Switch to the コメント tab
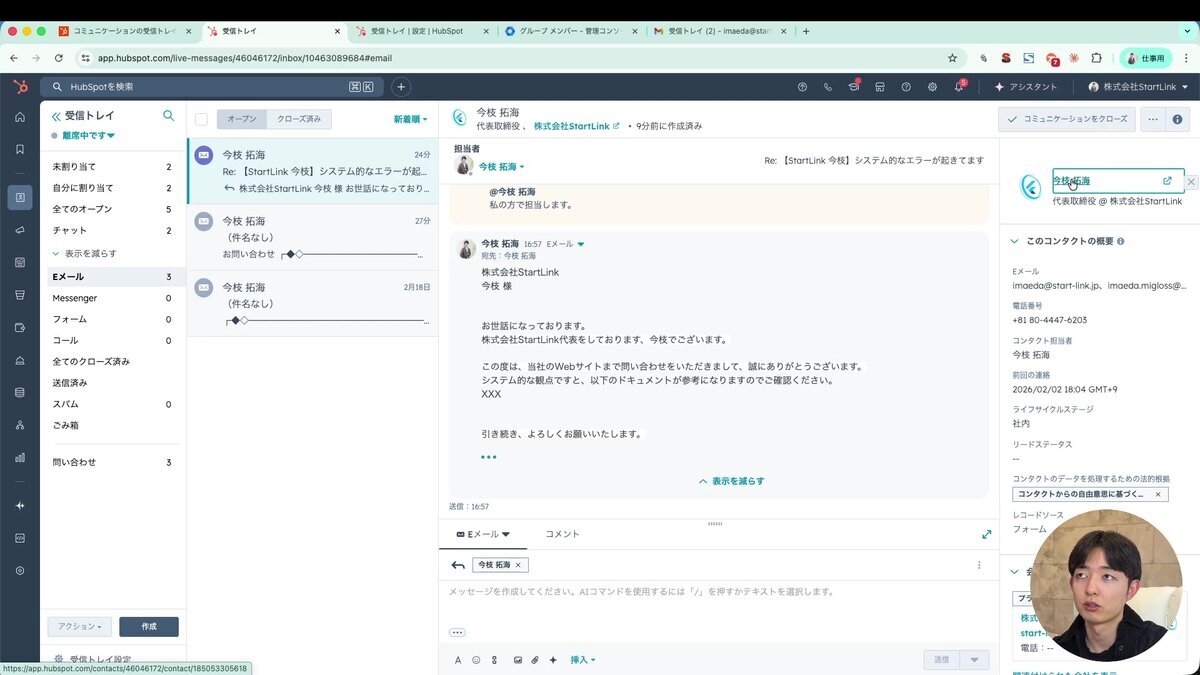The image size is (1200, 675). [x=562, y=534]
